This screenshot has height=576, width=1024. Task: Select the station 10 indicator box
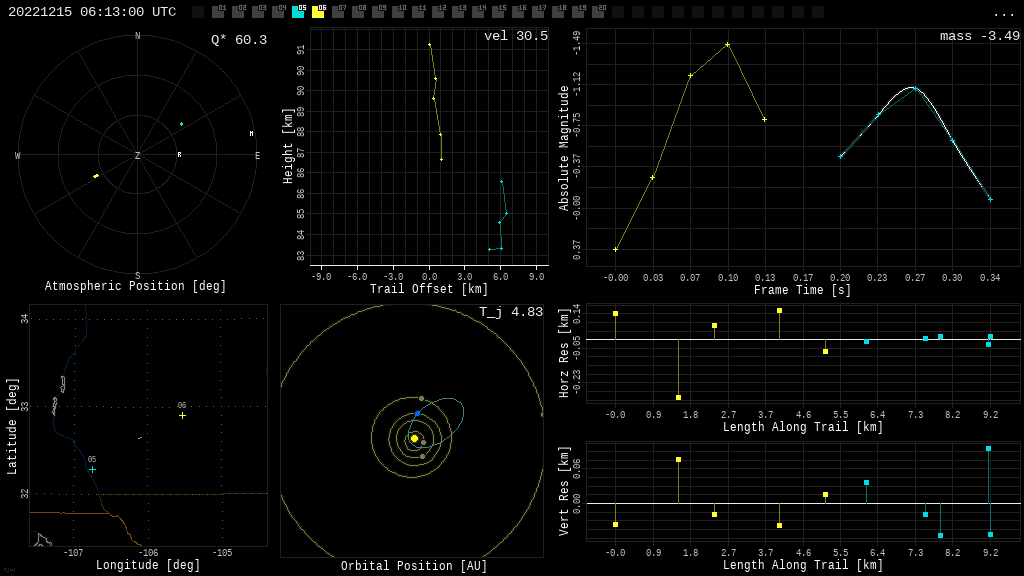click(398, 12)
